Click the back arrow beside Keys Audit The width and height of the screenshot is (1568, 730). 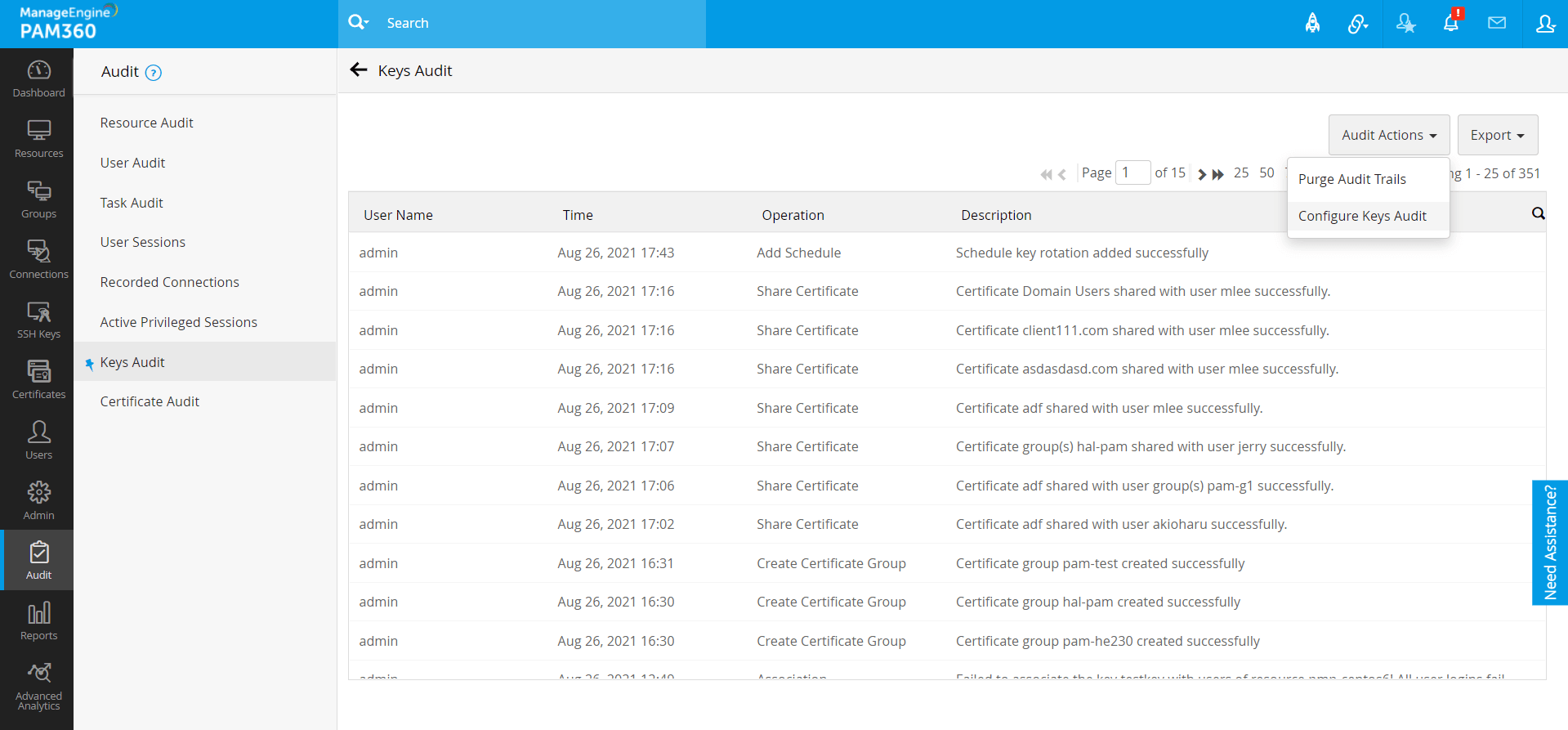[x=358, y=70]
